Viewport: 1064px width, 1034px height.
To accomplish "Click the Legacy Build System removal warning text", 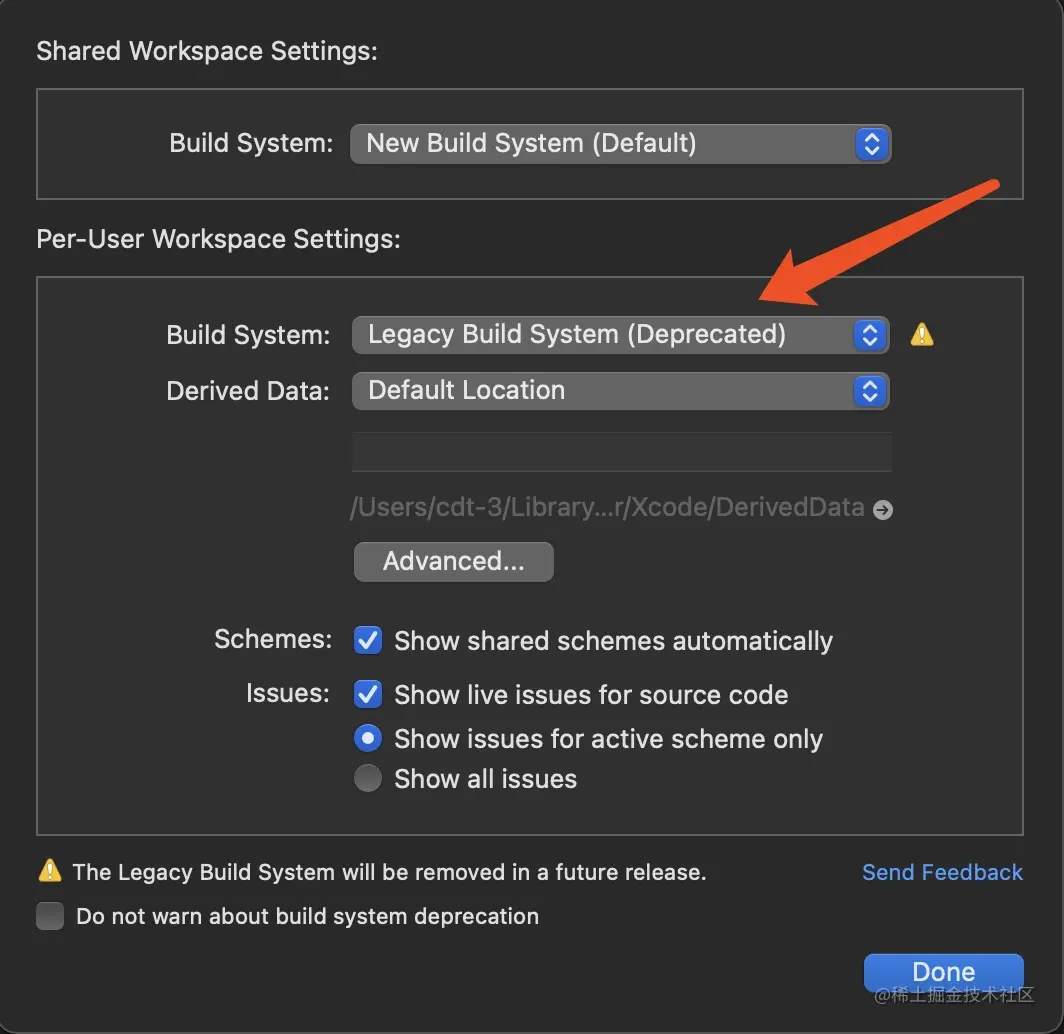I will point(389,872).
